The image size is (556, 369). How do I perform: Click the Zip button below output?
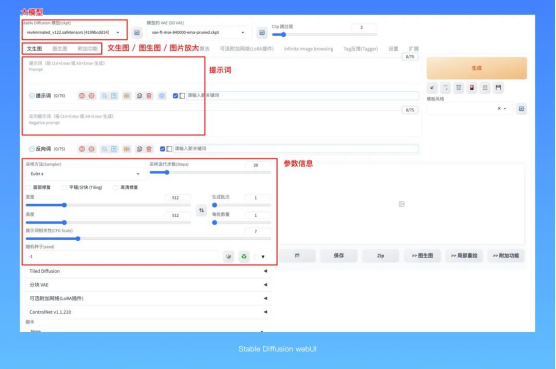(380, 256)
